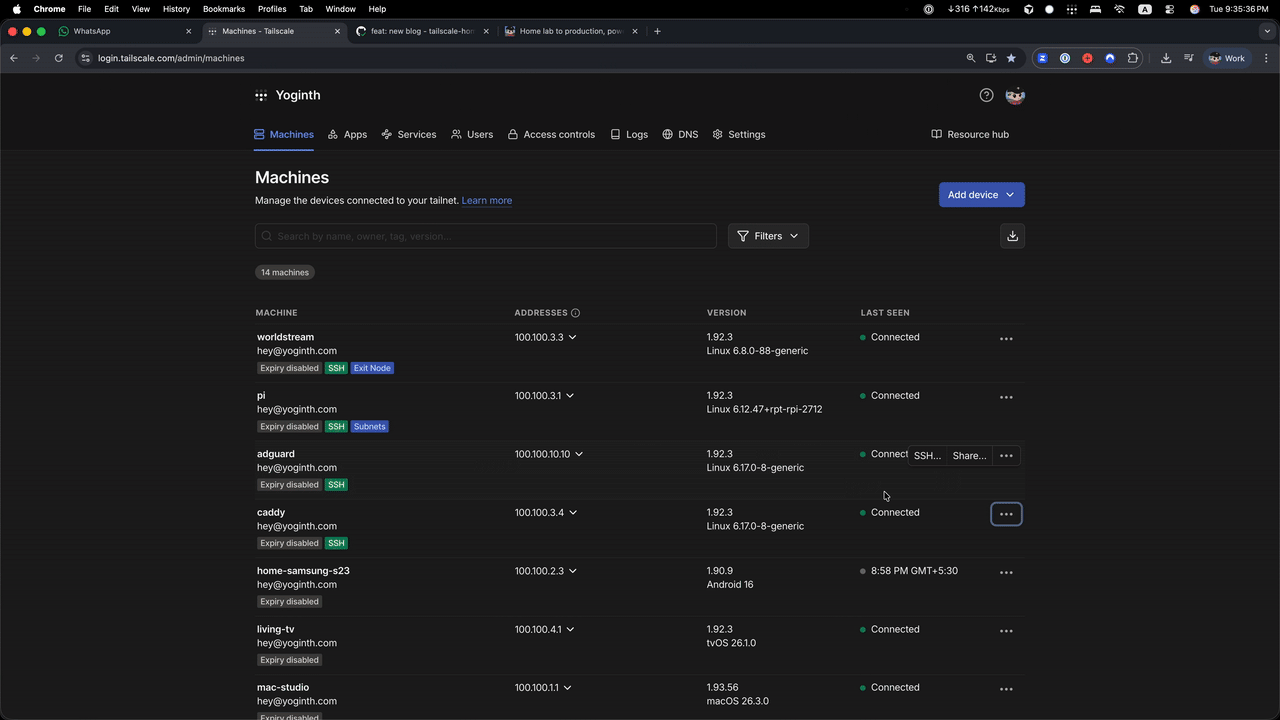Follow the Learn more link

coord(486,201)
